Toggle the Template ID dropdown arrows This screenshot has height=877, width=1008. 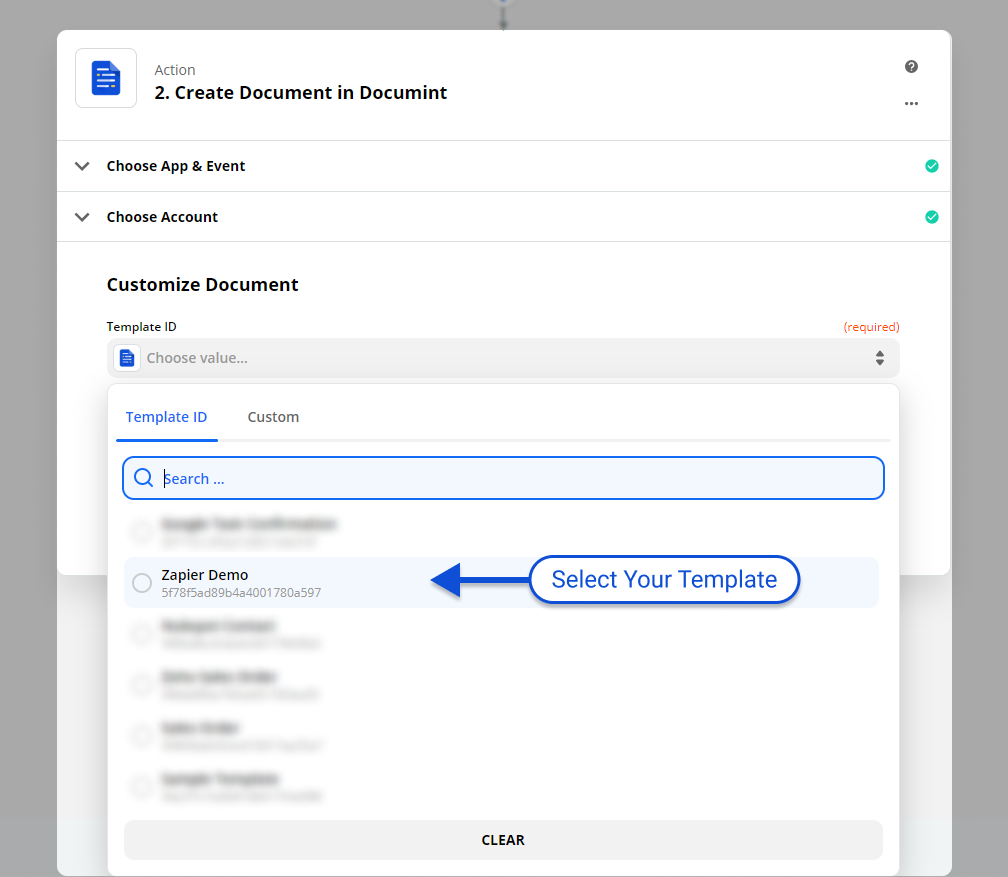(x=879, y=358)
